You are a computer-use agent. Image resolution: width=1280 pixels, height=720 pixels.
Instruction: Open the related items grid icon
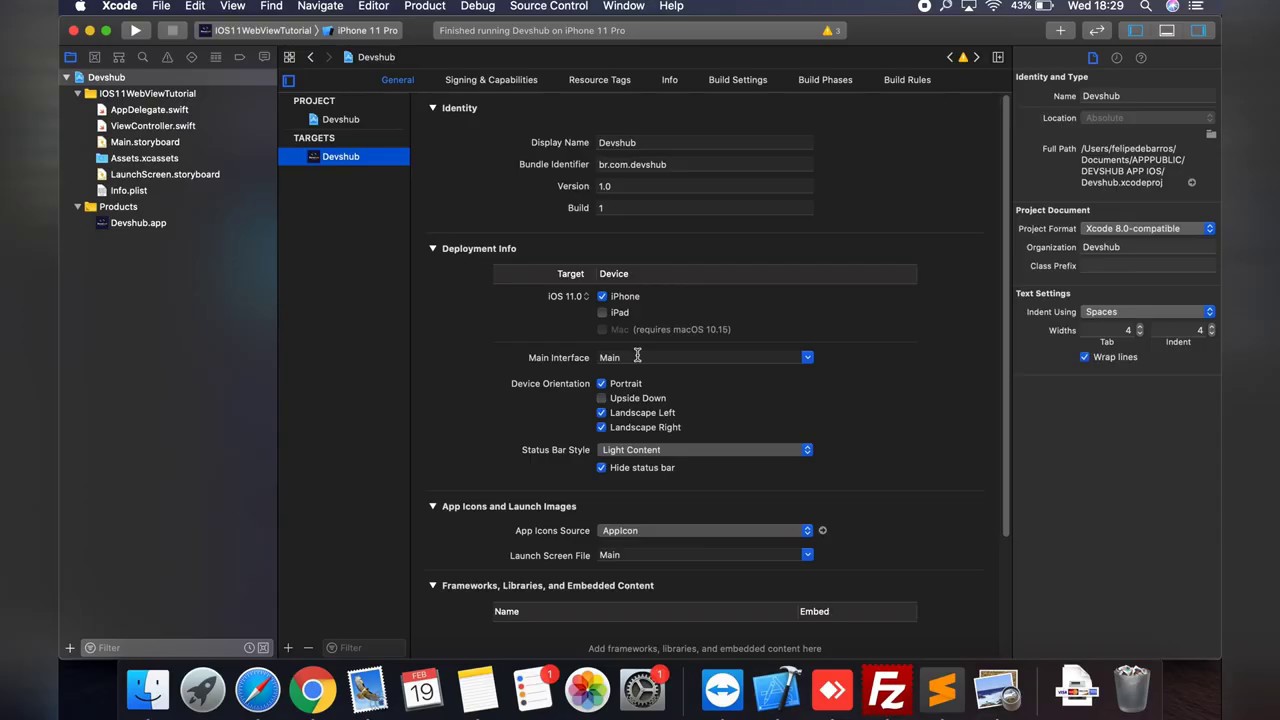(289, 57)
